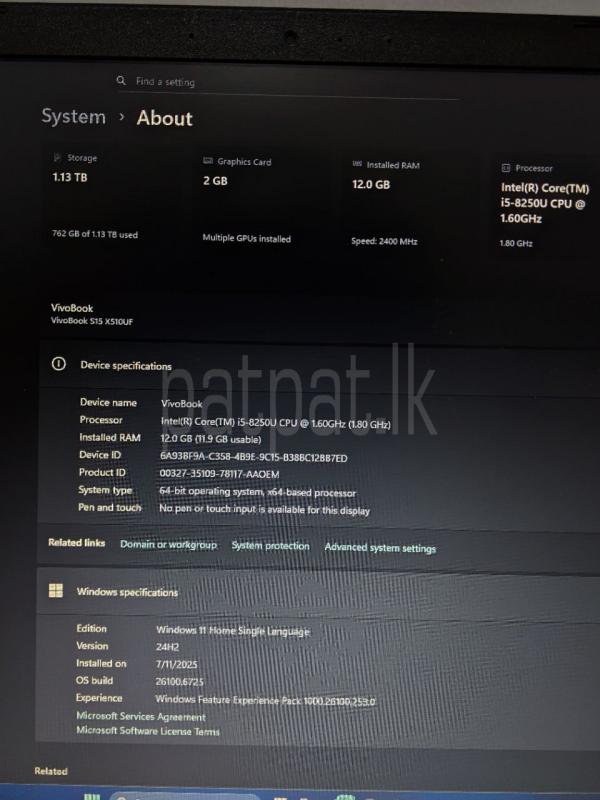Open Advanced system settings link

click(x=380, y=548)
